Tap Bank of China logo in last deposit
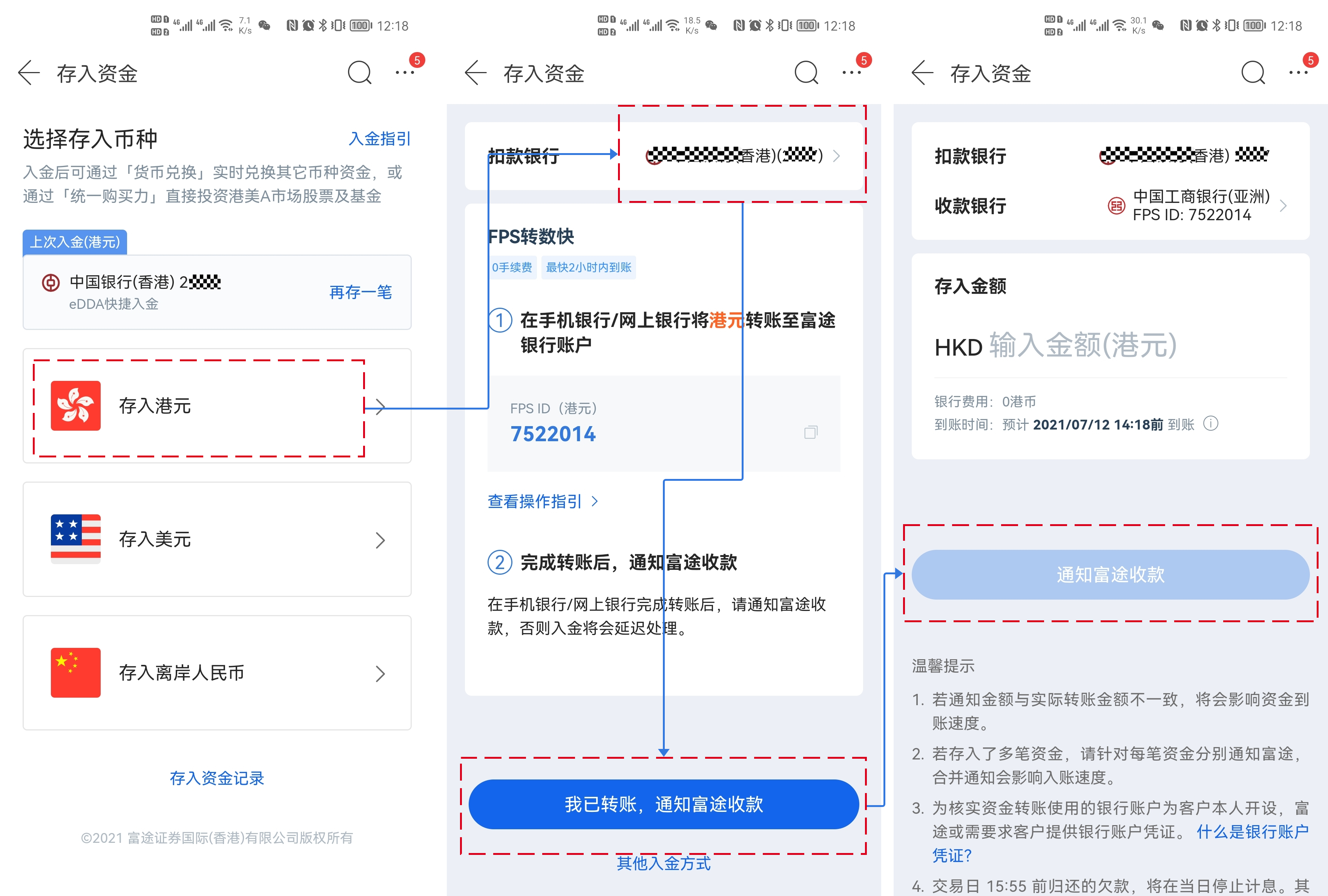Screen dimensions: 1328x896 [51, 282]
